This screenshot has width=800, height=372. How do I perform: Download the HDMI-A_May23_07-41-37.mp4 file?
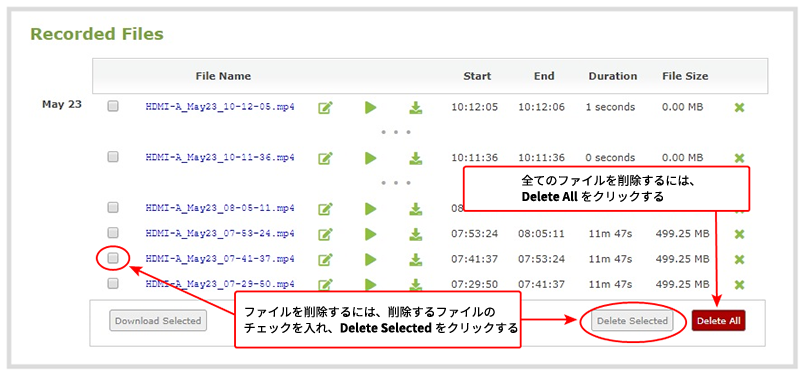tap(416, 259)
